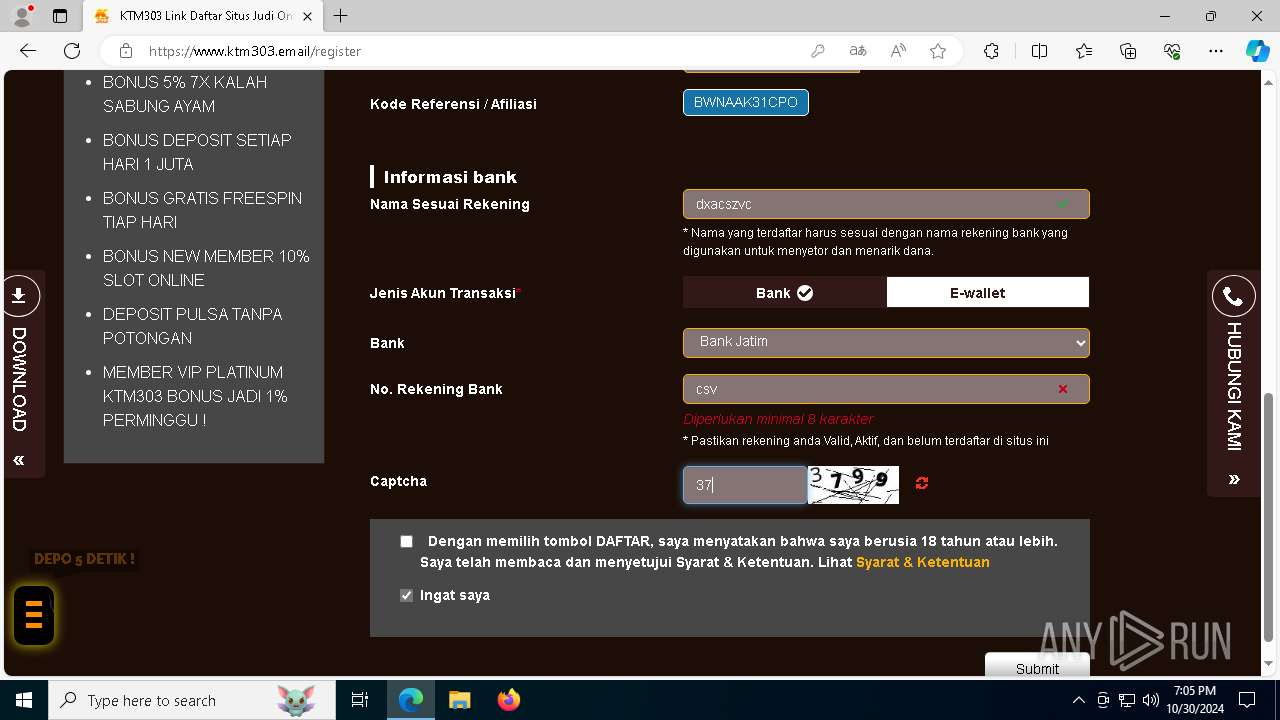Toggle split screen view
This screenshot has height=720, width=1280.
1039,51
